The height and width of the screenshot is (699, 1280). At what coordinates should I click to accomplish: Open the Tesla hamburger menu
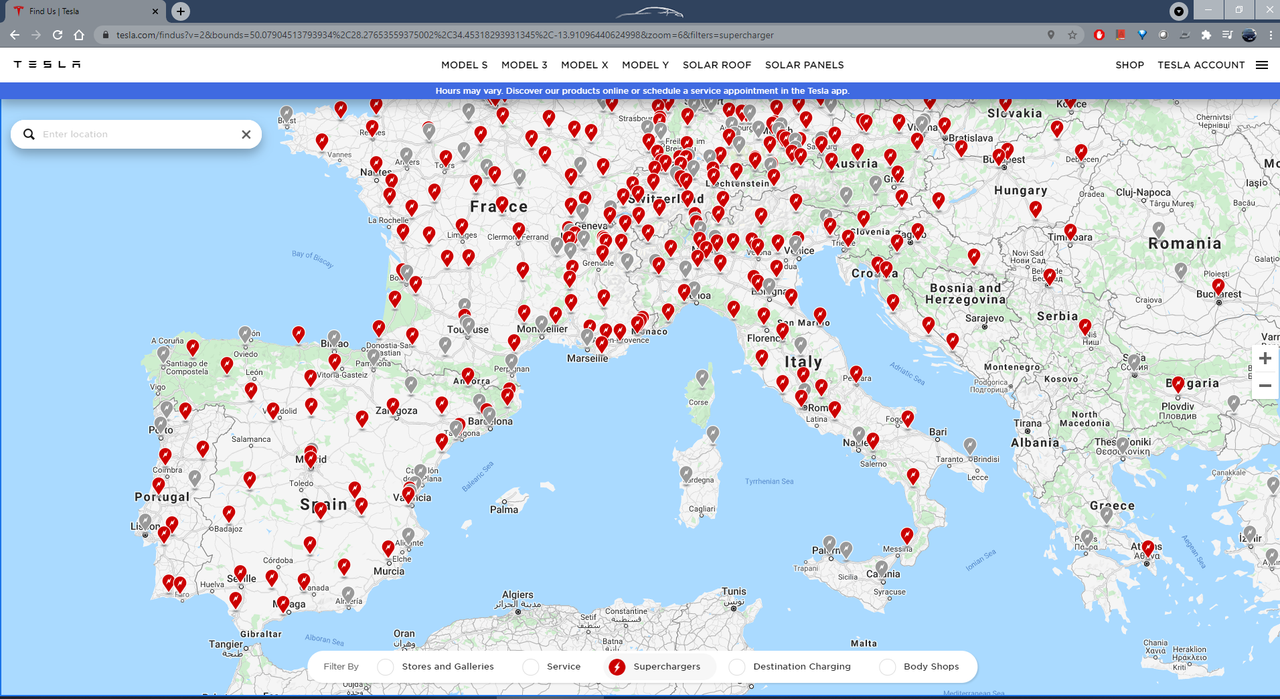click(1262, 65)
